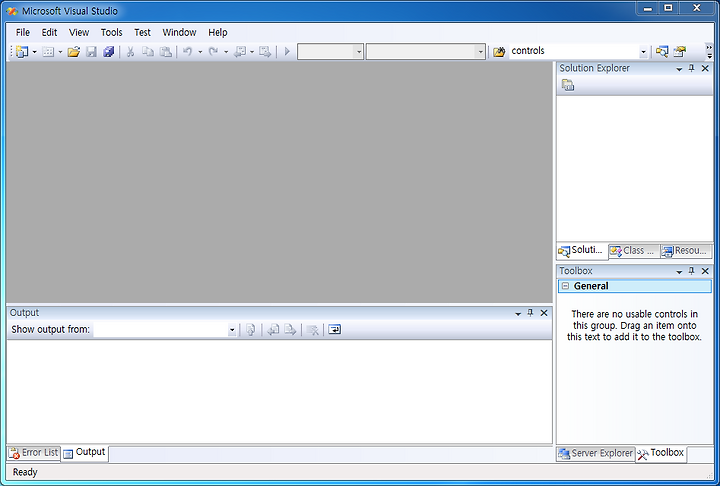Switch to the Error List tab
This screenshot has width=720, height=486.
[x=34, y=453]
